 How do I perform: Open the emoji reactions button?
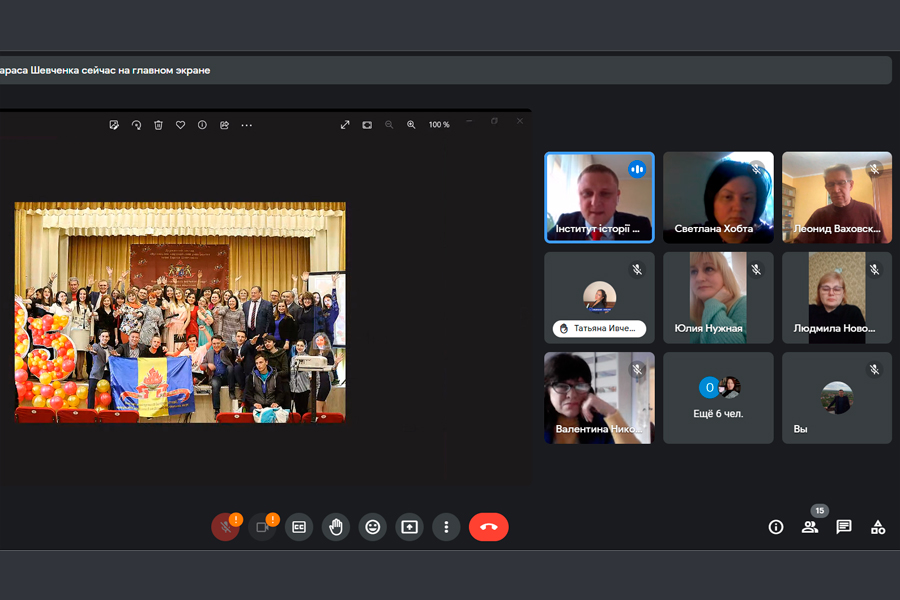tap(373, 527)
